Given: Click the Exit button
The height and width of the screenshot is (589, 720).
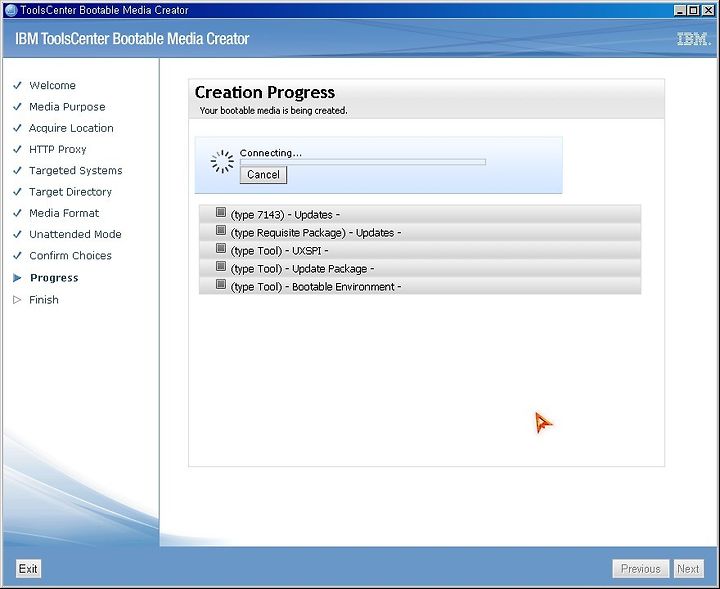Looking at the screenshot, I should click(28, 569).
